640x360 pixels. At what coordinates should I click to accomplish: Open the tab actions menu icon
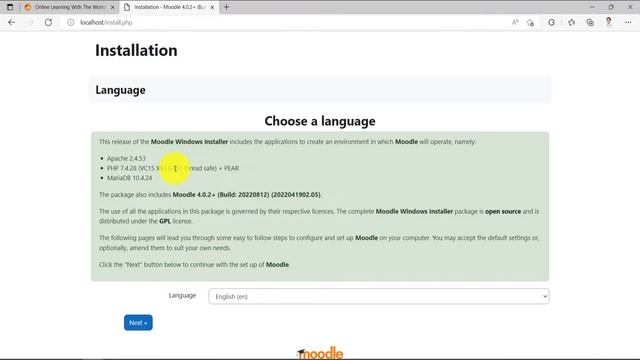tap(10, 7)
